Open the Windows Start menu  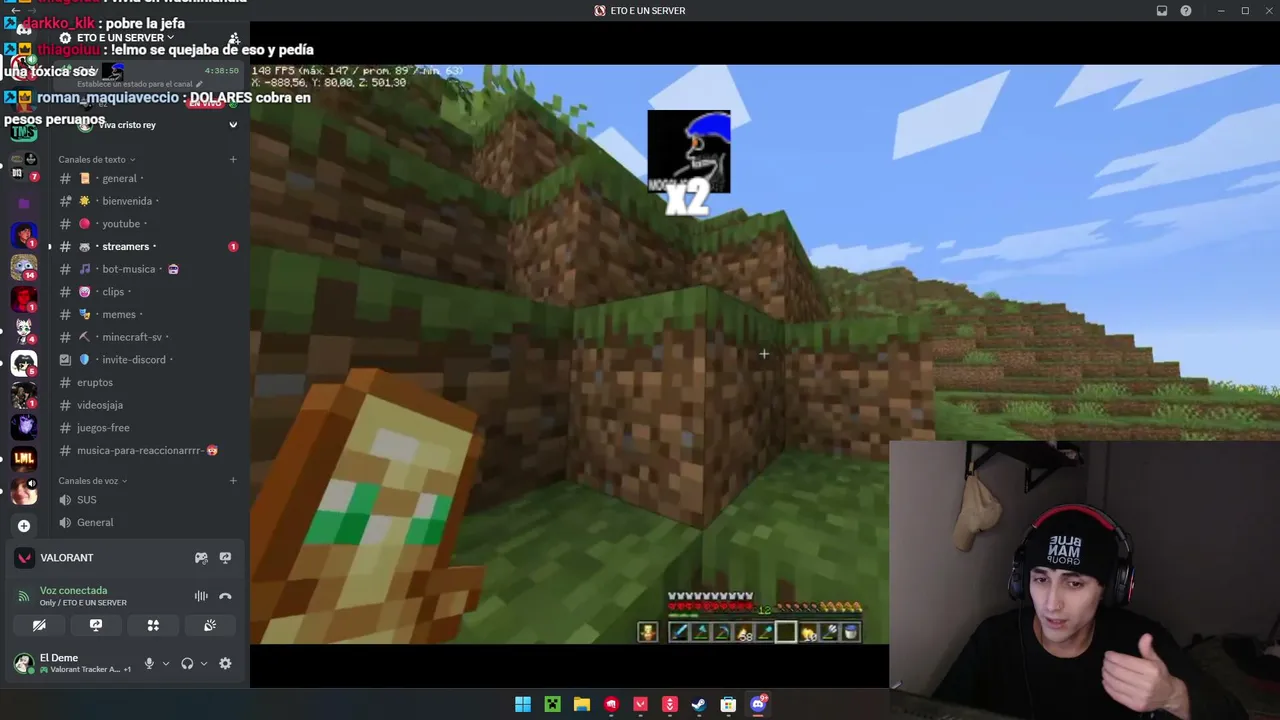coord(523,705)
